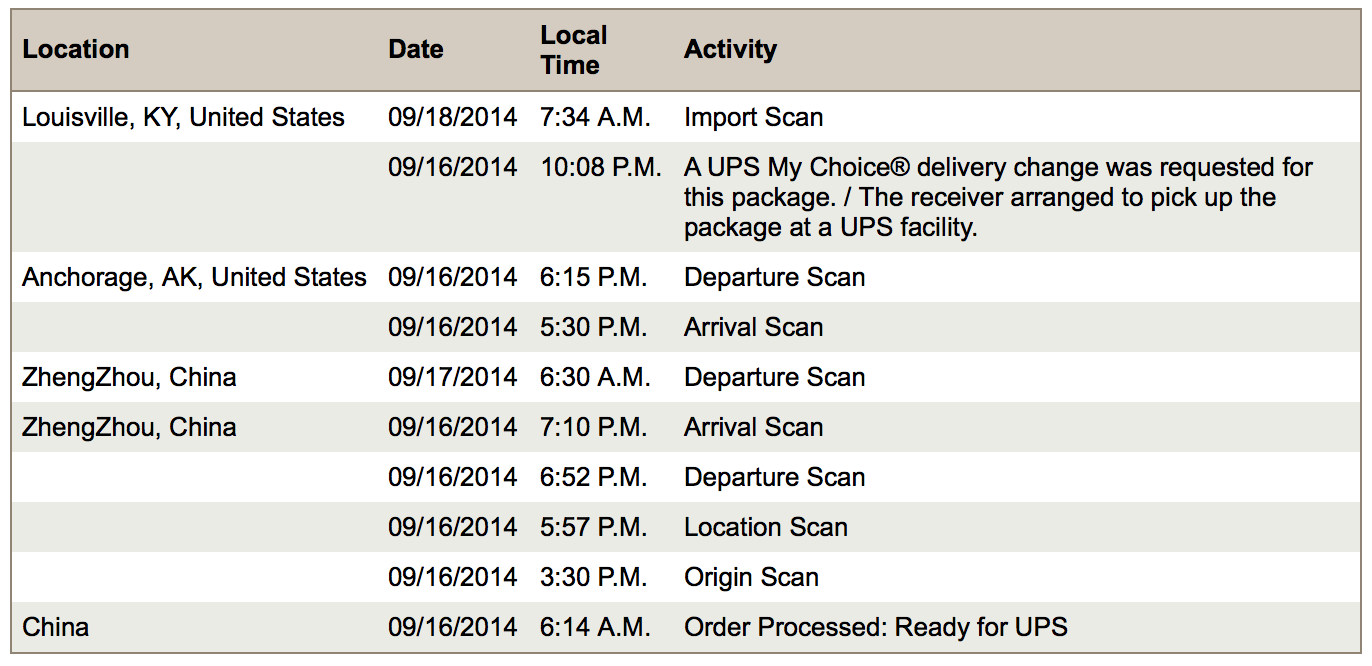Select the 10:08 P.M. time entry
Screen dimensions: 1372x666
click(x=600, y=167)
